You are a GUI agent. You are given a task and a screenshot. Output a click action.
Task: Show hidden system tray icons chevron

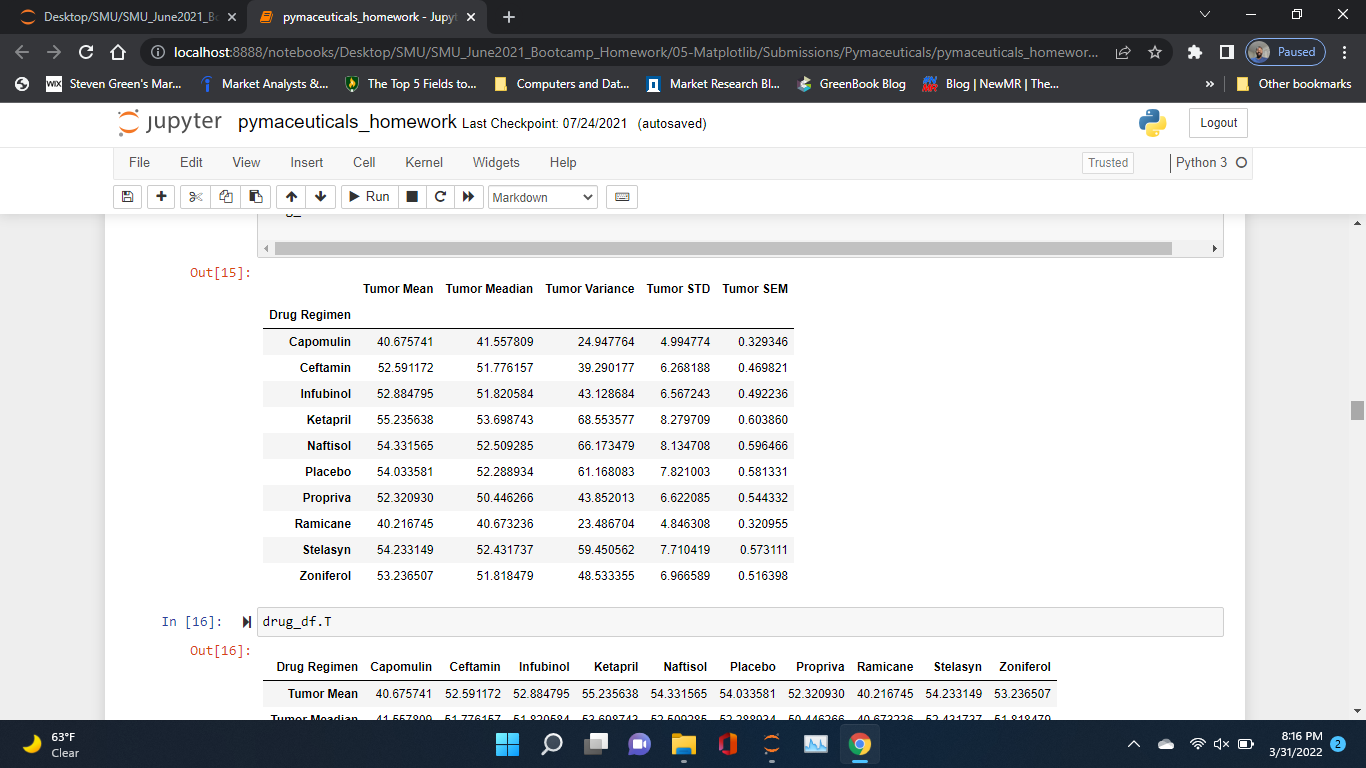coord(1134,744)
